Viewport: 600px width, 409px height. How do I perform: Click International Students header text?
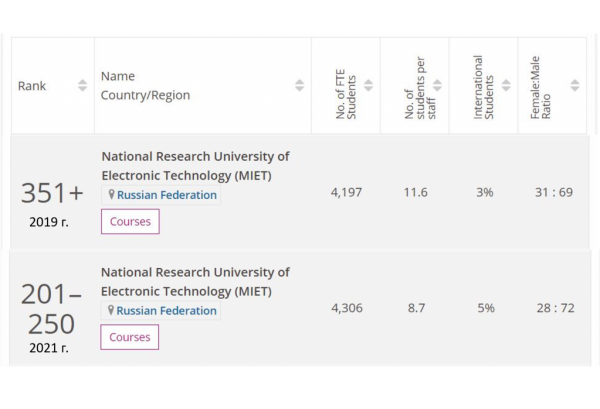[x=484, y=88]
